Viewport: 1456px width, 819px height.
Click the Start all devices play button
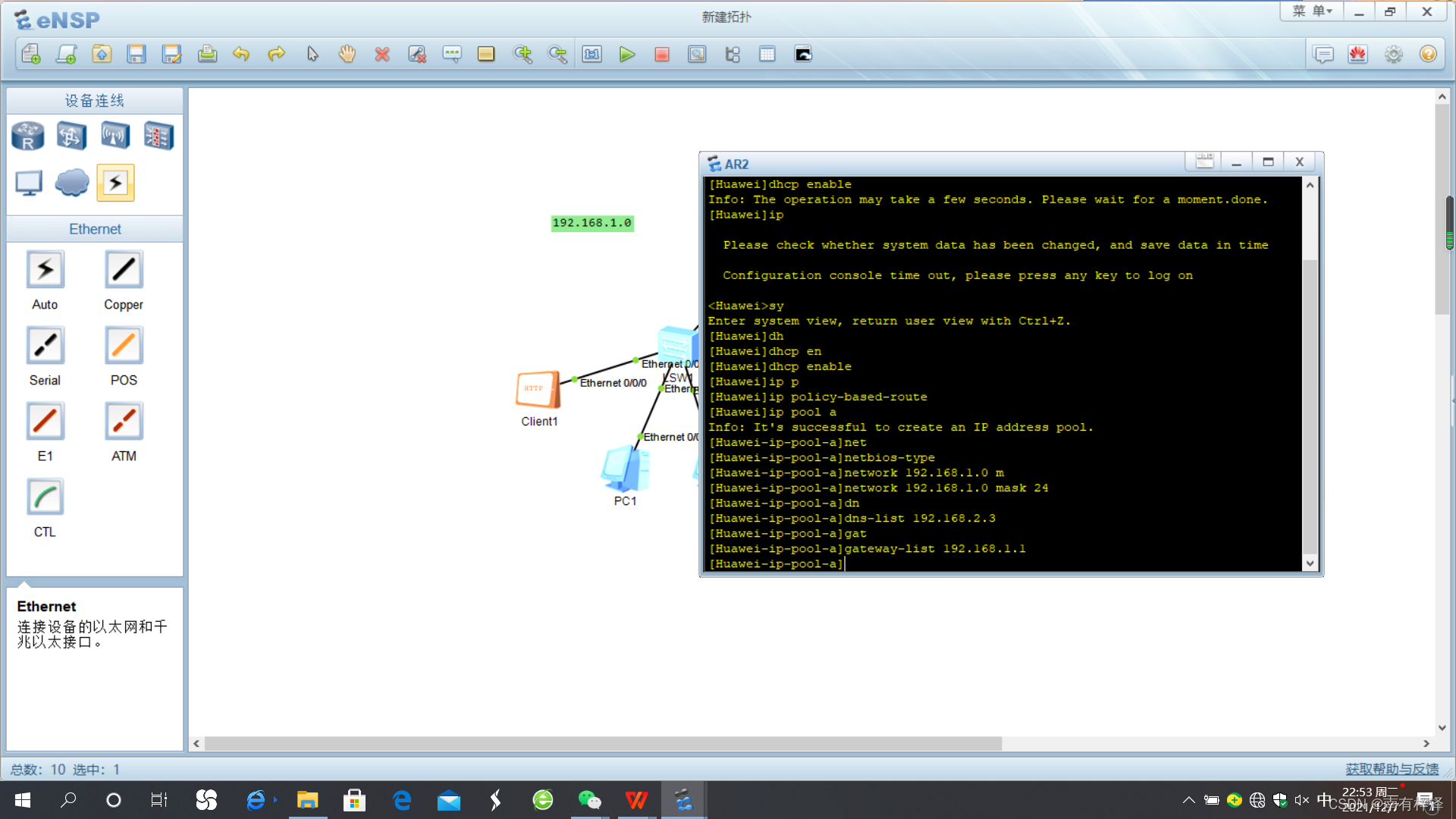tap(626, 55)
